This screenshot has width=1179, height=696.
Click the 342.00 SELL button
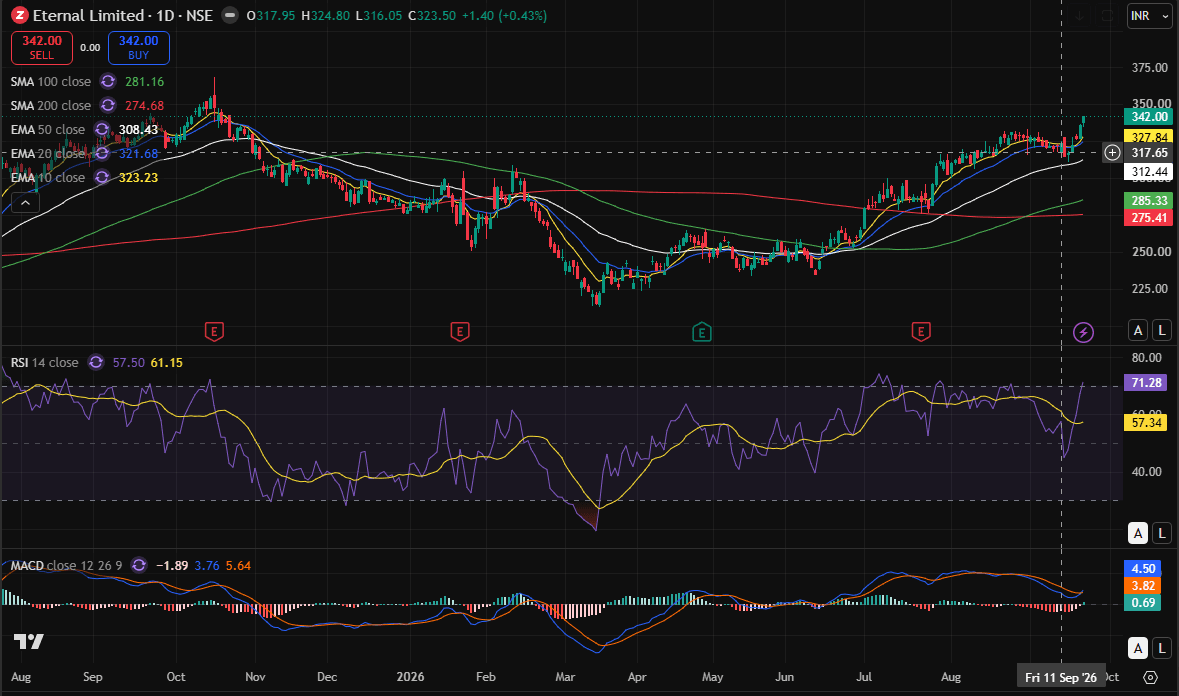[x=42, y=47]
